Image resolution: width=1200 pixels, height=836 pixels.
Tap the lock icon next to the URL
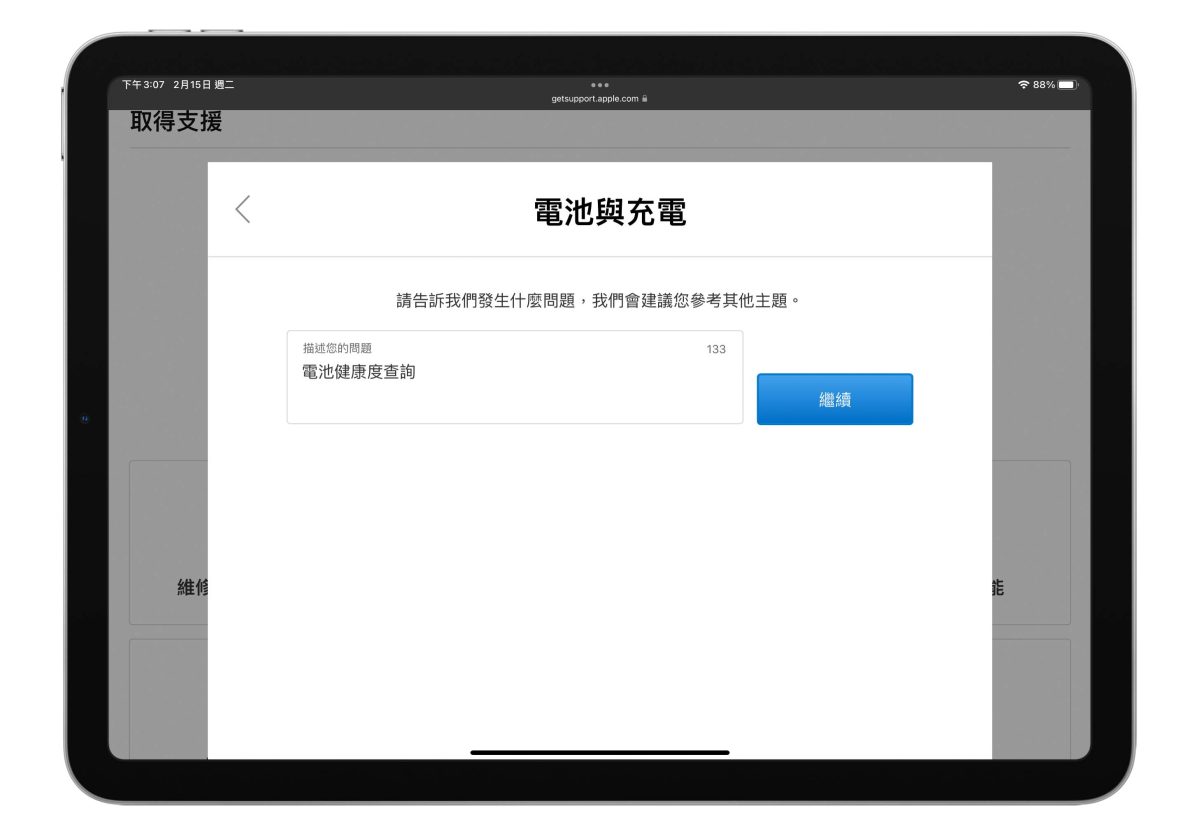(645, 99)
